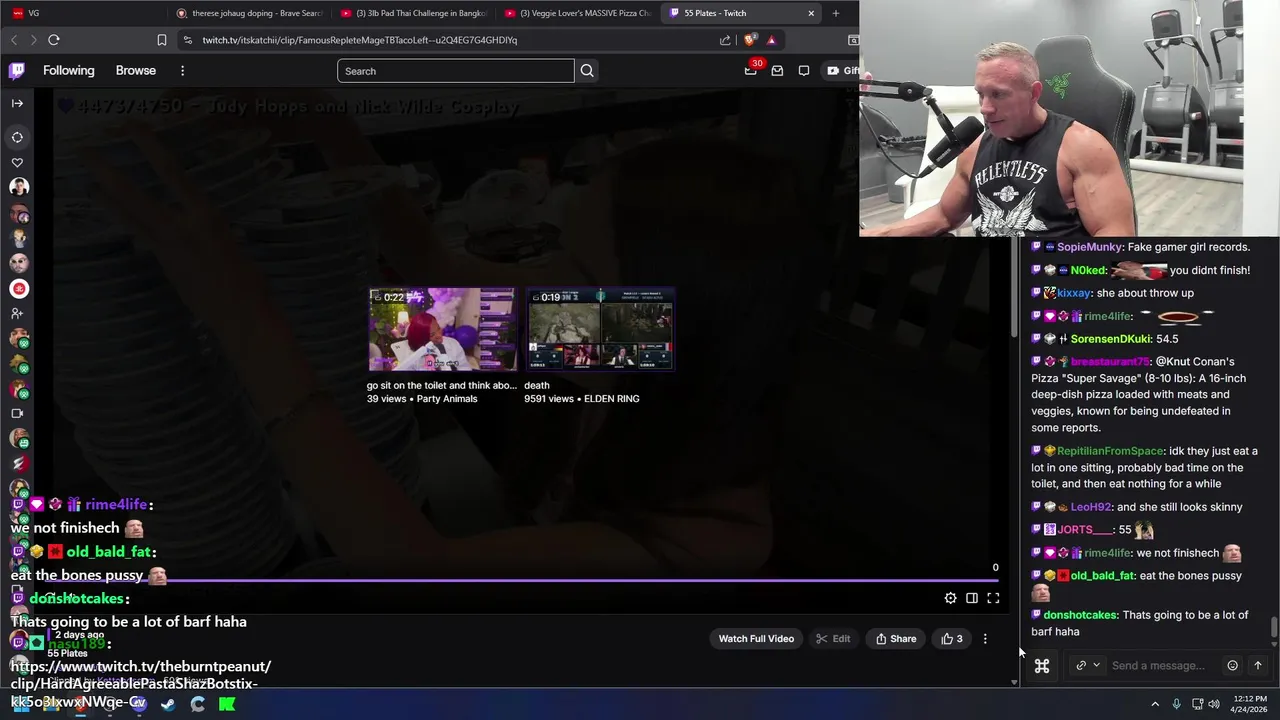The height and width of the screenshot is (720, 1280).
Task: Type in the Send a message field
Action: 1160,666
